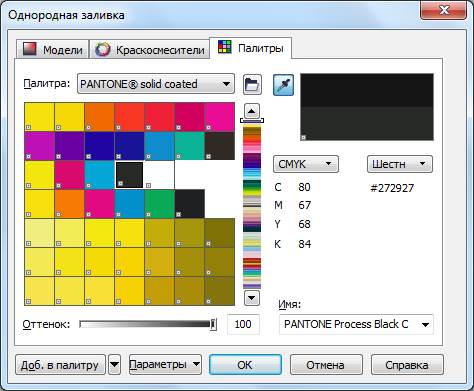Switch to the Краскосмесители tab

coord(150,49)
